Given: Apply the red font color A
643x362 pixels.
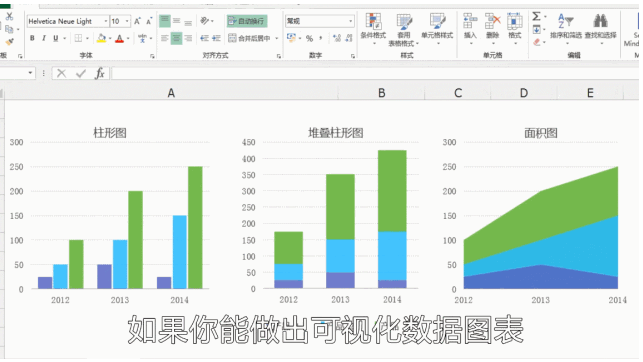Looking at the screenshot, I should tap(119, 39).
